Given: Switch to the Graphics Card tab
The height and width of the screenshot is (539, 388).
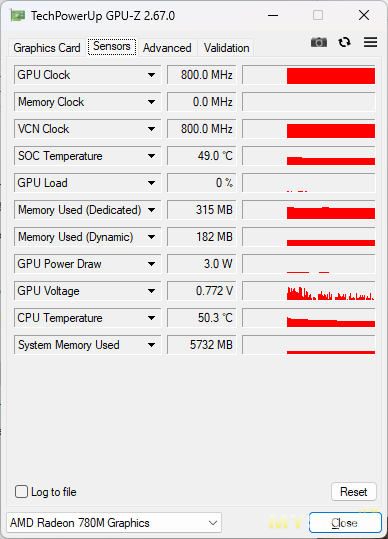Looking at the screenshot, I should click(x=47, y=48).
